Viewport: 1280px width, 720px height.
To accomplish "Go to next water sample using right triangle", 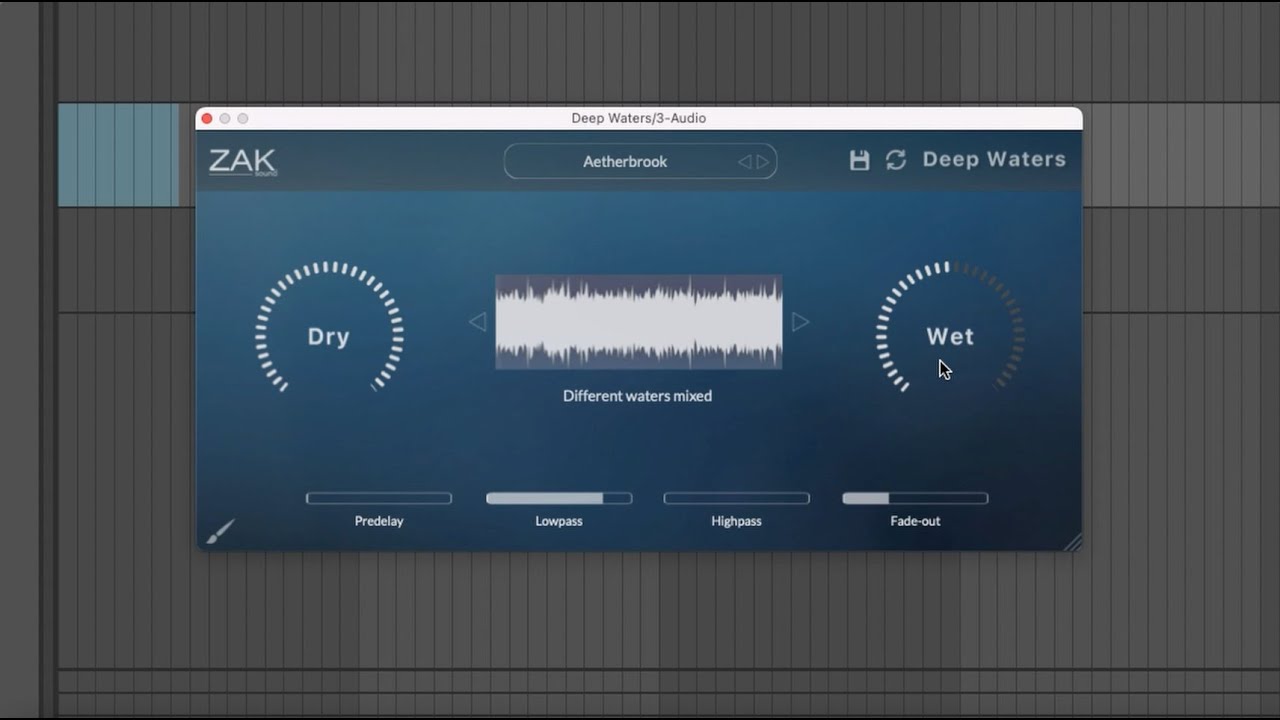I will (x=800, y=322).
